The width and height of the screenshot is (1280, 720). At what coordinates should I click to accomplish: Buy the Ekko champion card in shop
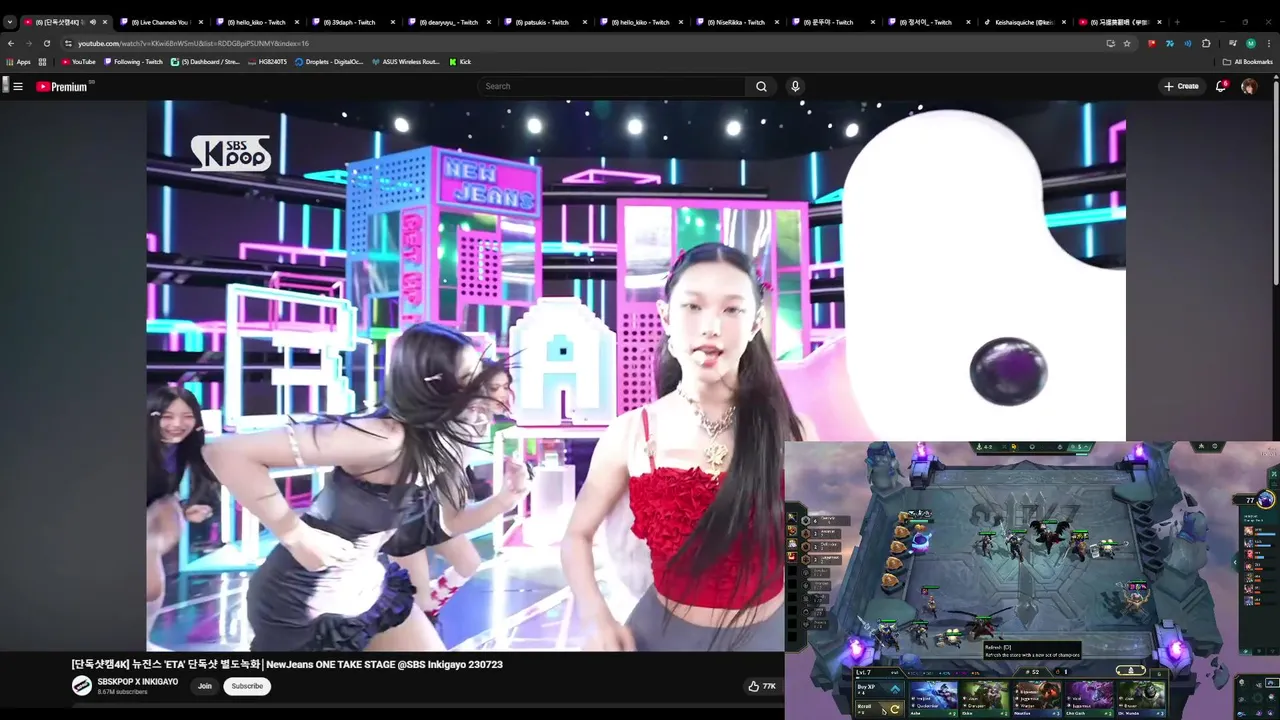[x=983, y=698]
